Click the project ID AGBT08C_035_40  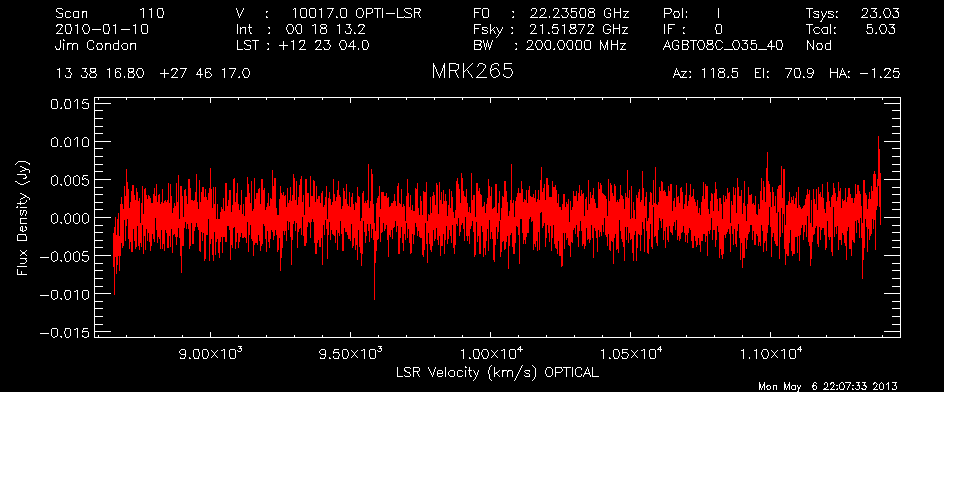coord(724,46)
